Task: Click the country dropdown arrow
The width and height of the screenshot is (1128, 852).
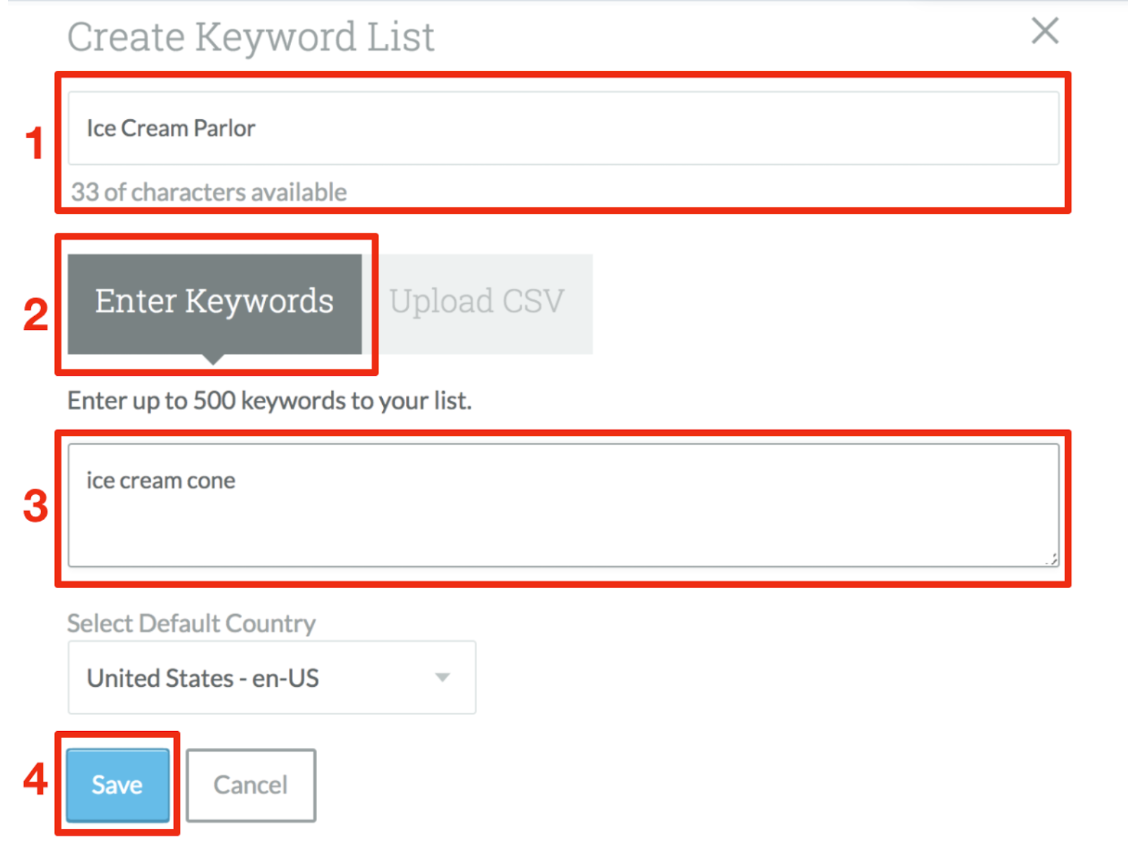Action: (x=442, y=678)
